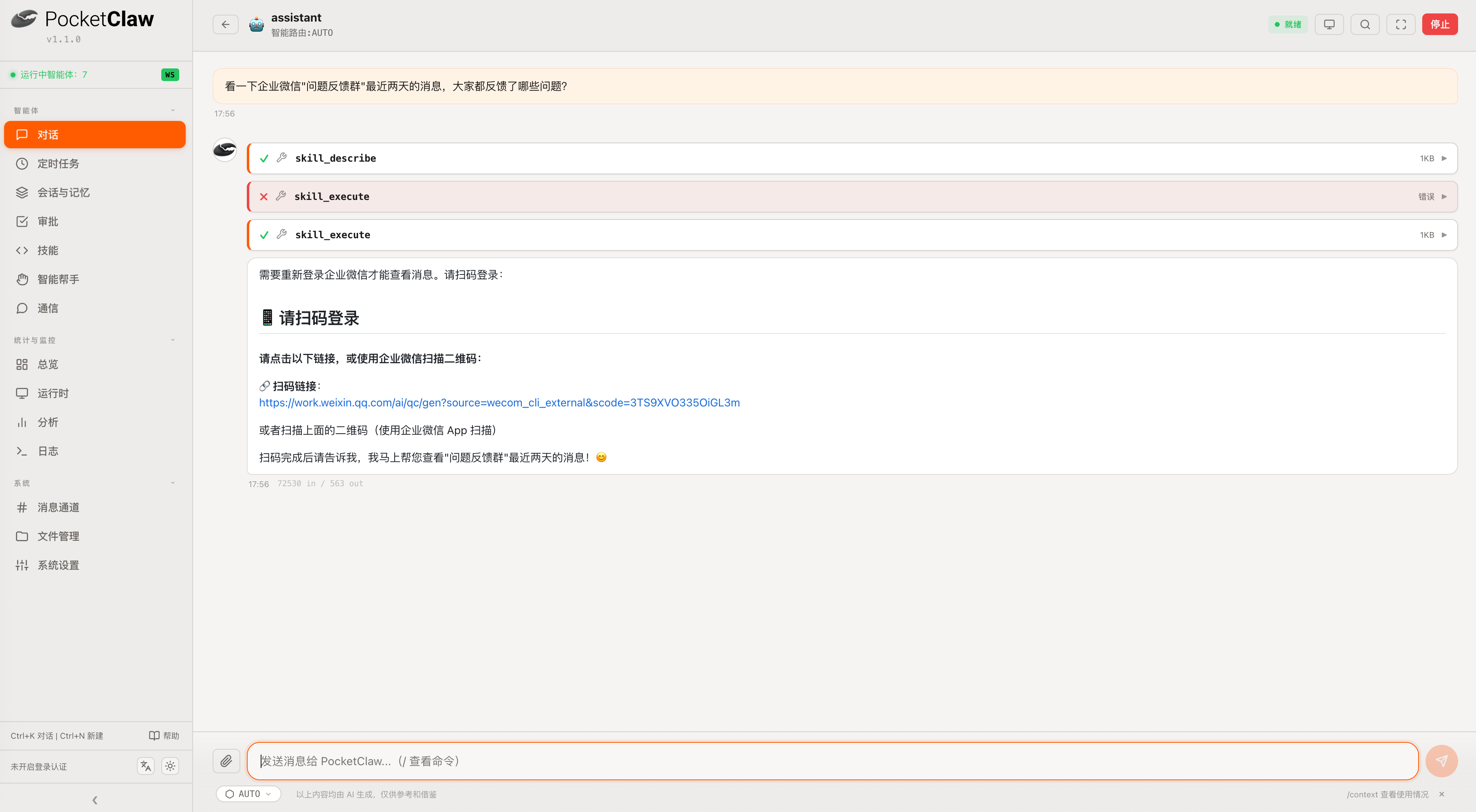The width and height of the screenshot is (1476, 812).
Task: Click the 技能 code brackets icon
Action: (22, 250)
